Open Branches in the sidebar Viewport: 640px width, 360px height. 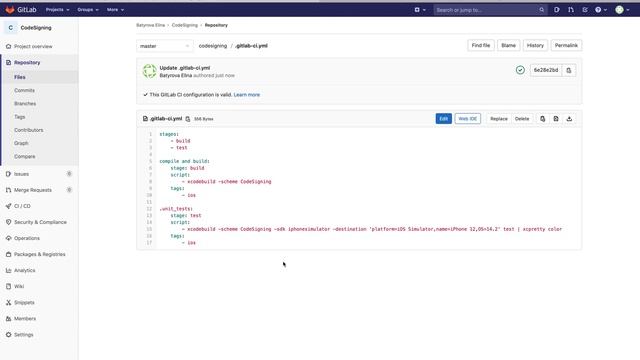(25, 104)
